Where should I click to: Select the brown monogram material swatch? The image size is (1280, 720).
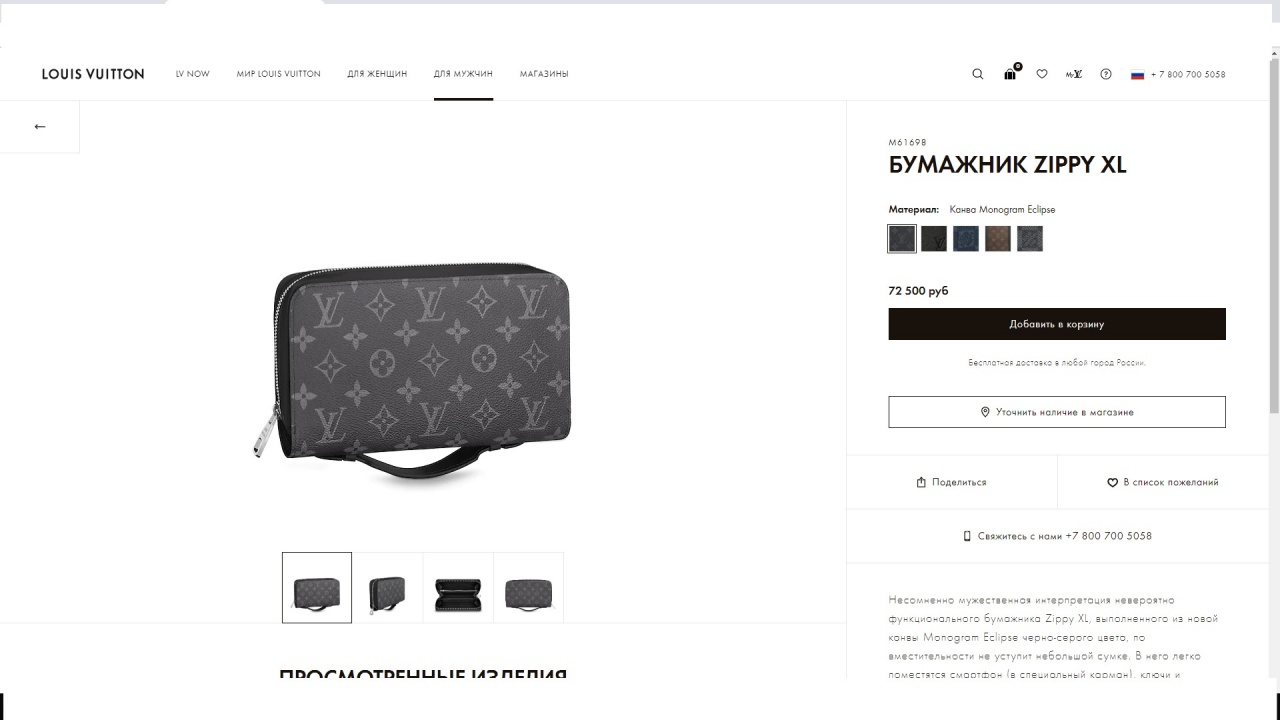[998, 239]
